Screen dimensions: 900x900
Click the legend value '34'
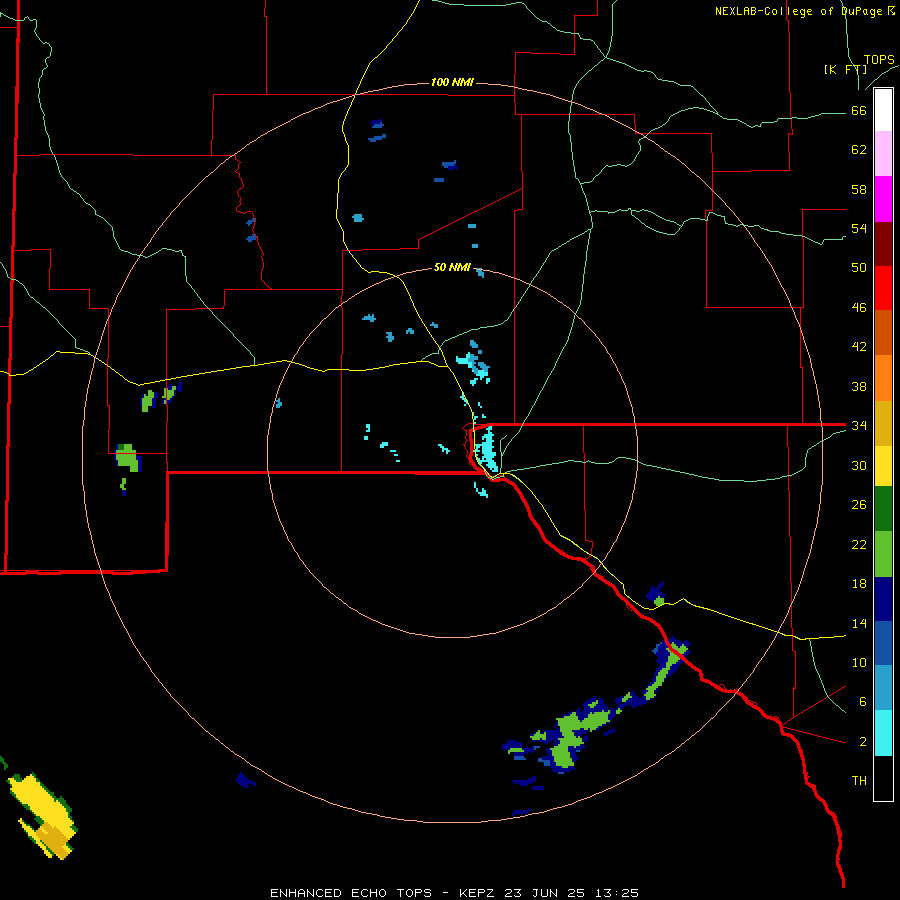click(859, 426)
